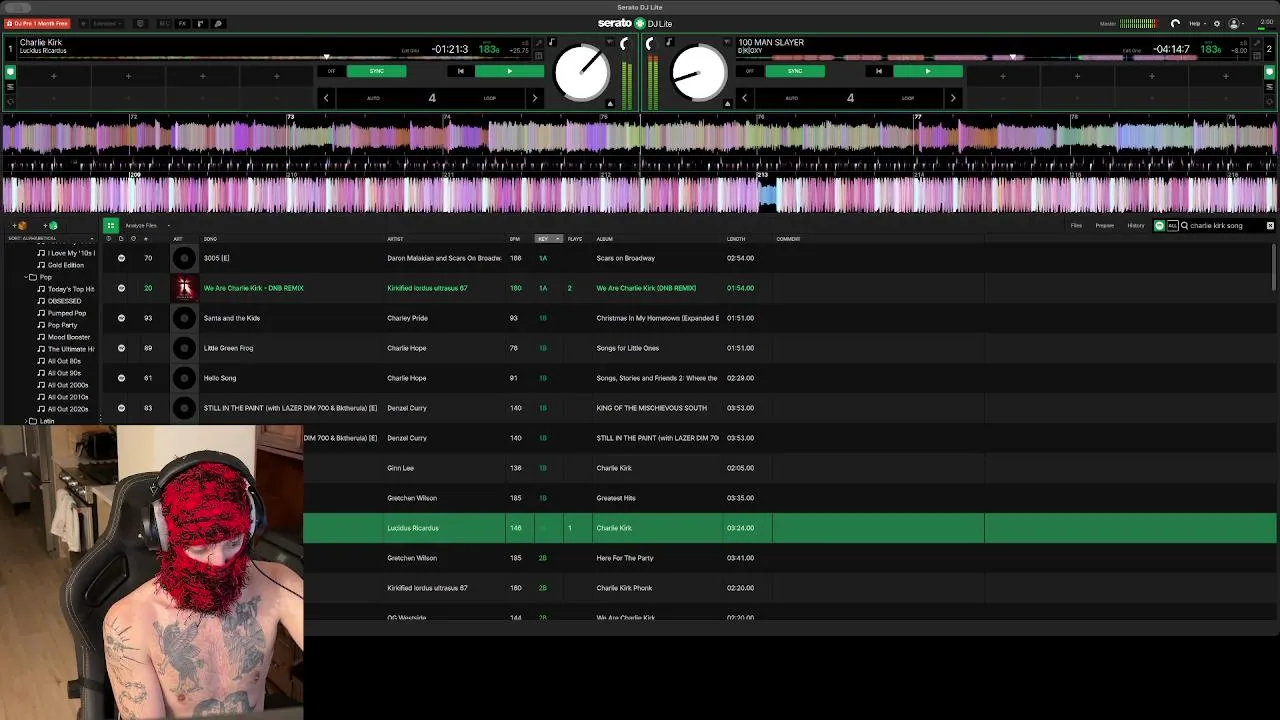Double the deck 1 auto loop size
Screen dimensions: 1280x720
click(x=535, y=98)
